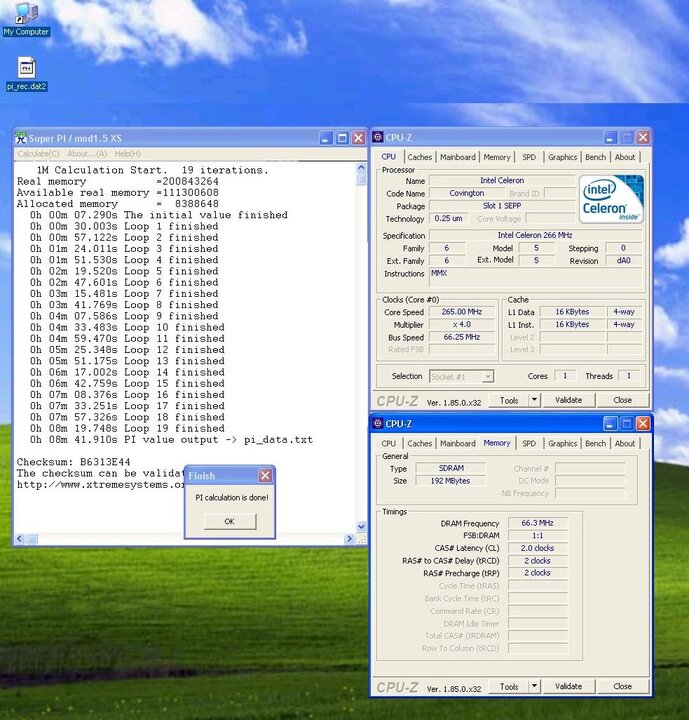Close the lower CPU-Z Memory window
689x720 pixels.
pos(643,423)
